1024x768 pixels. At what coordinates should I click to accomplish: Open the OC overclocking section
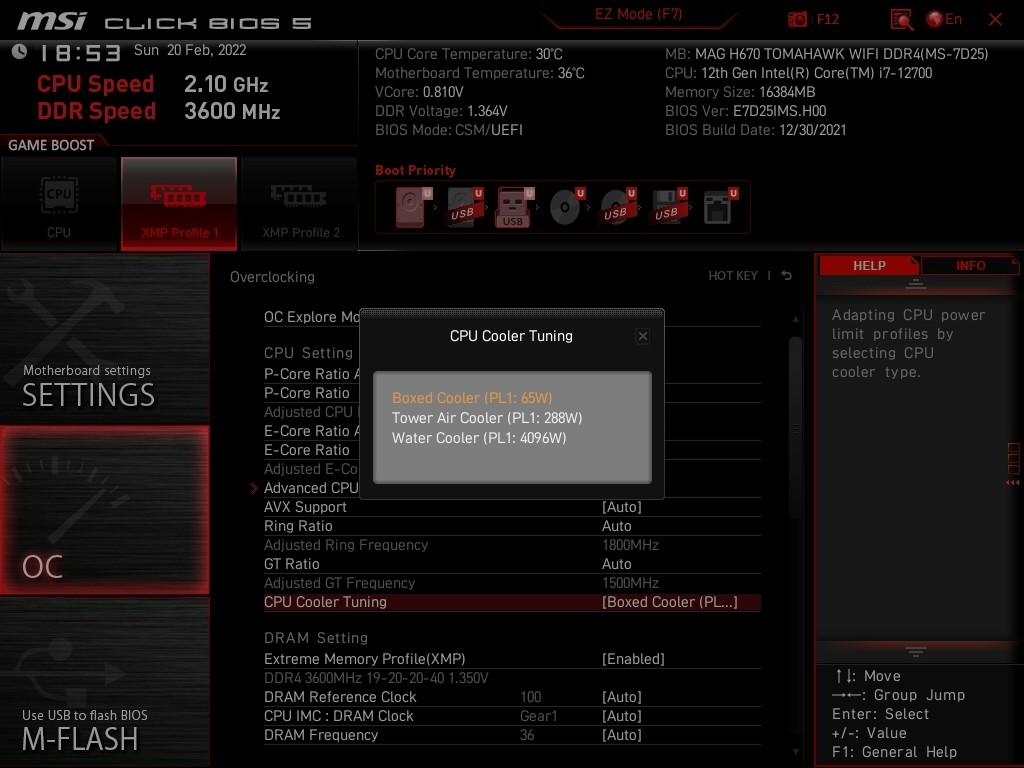pos(104,511)
